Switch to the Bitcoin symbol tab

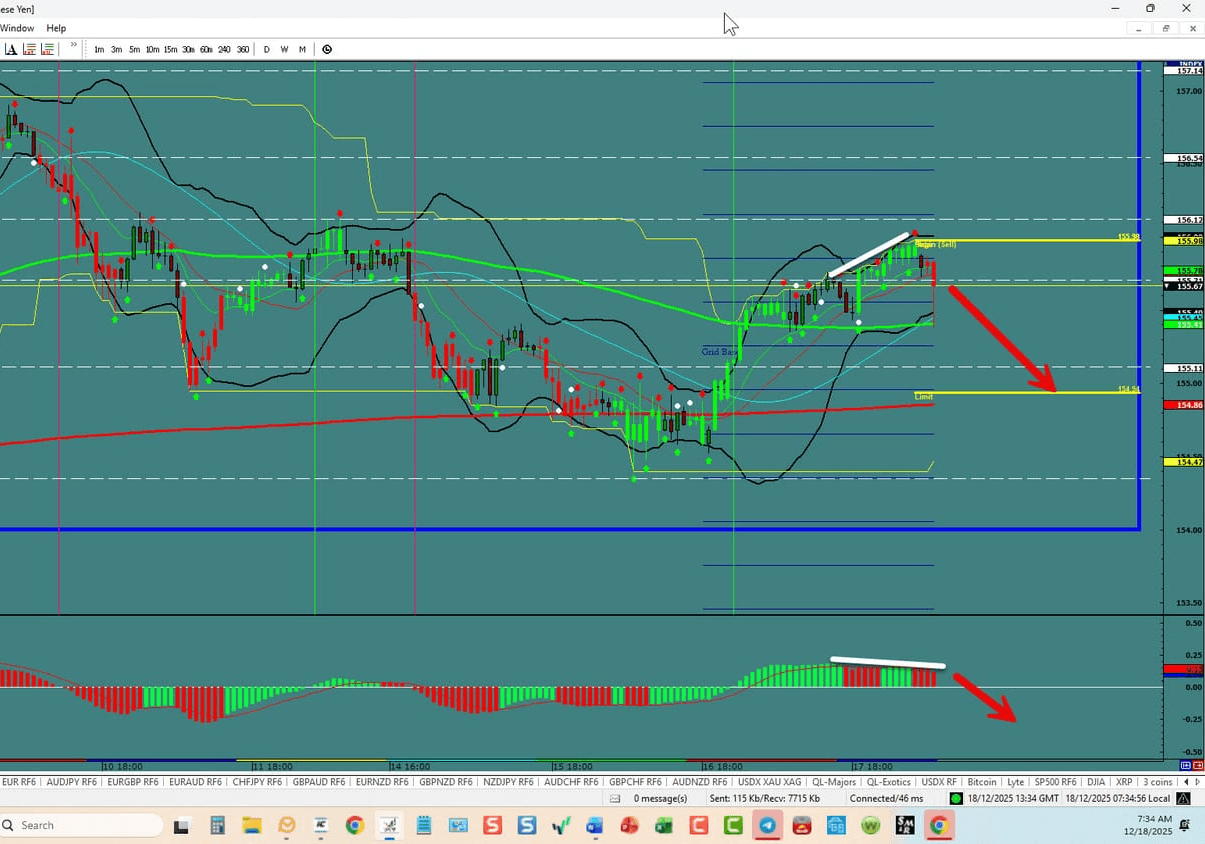[981, 781]
